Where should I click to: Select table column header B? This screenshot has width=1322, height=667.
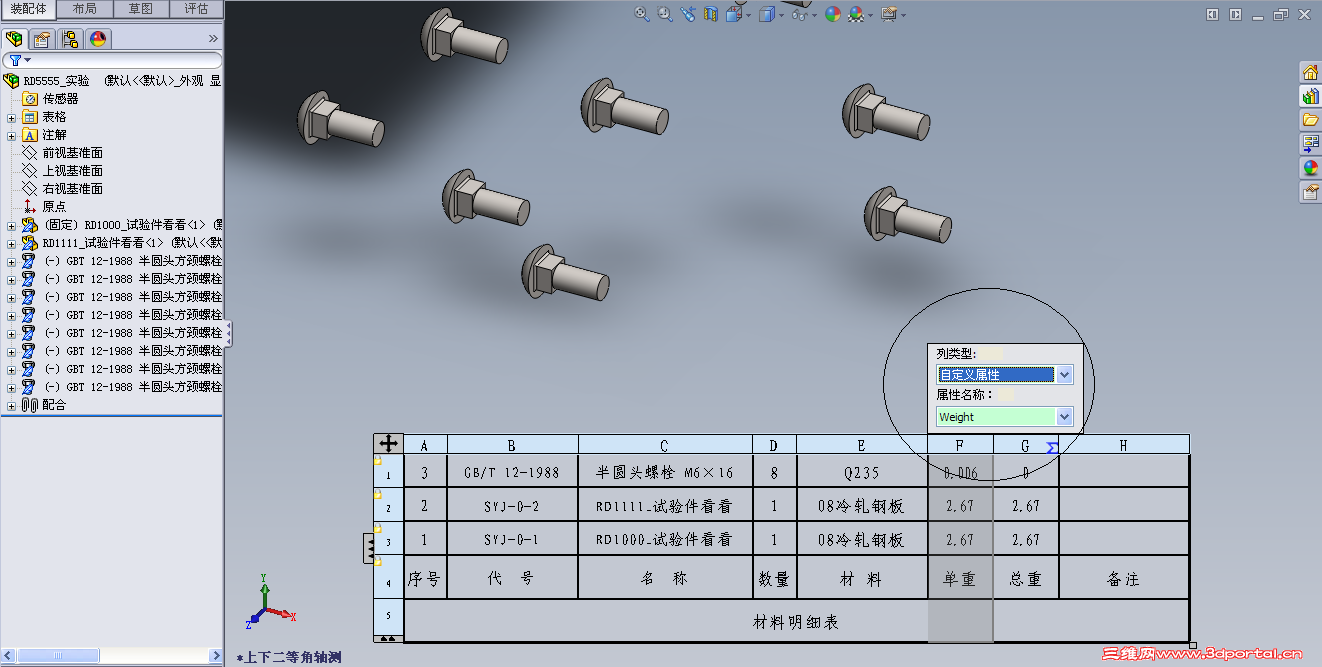tap(512, 445)
